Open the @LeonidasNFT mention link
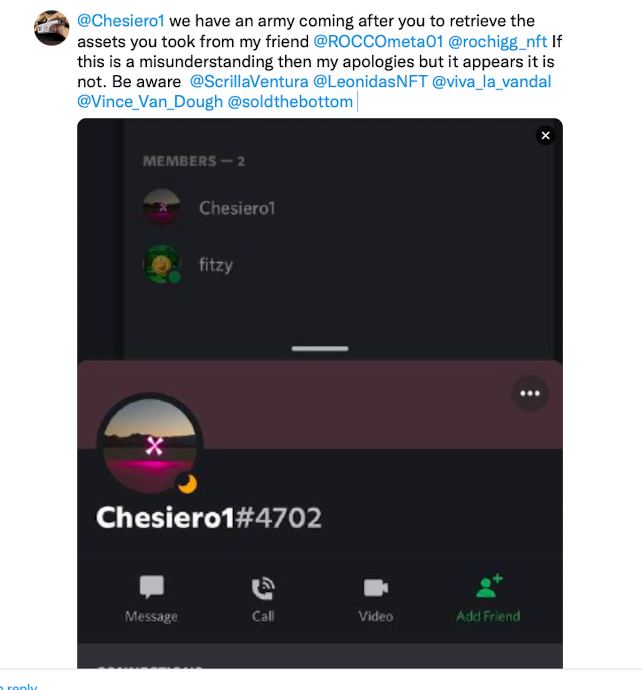 [x=370, y=81]
